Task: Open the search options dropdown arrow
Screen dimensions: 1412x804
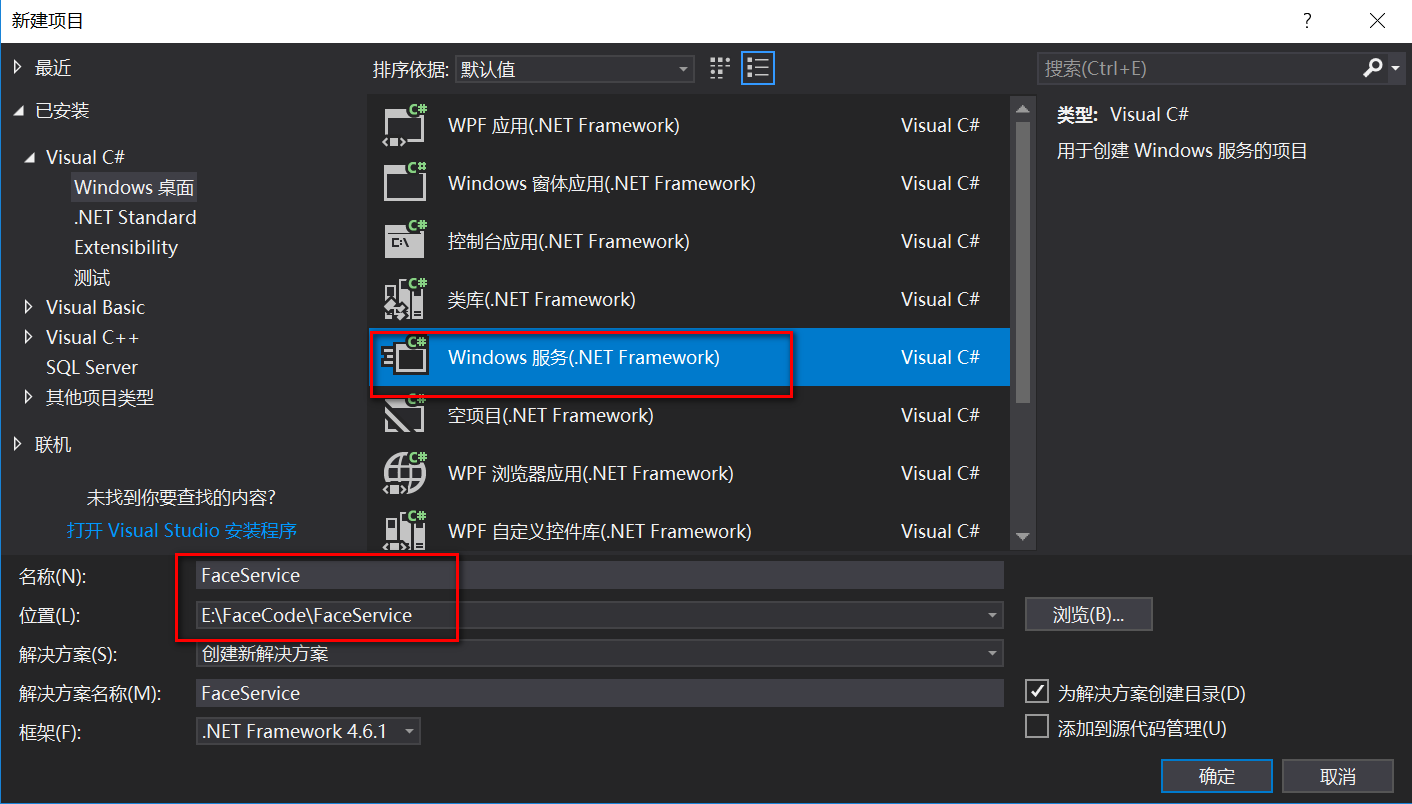Action: [1396, 69]
